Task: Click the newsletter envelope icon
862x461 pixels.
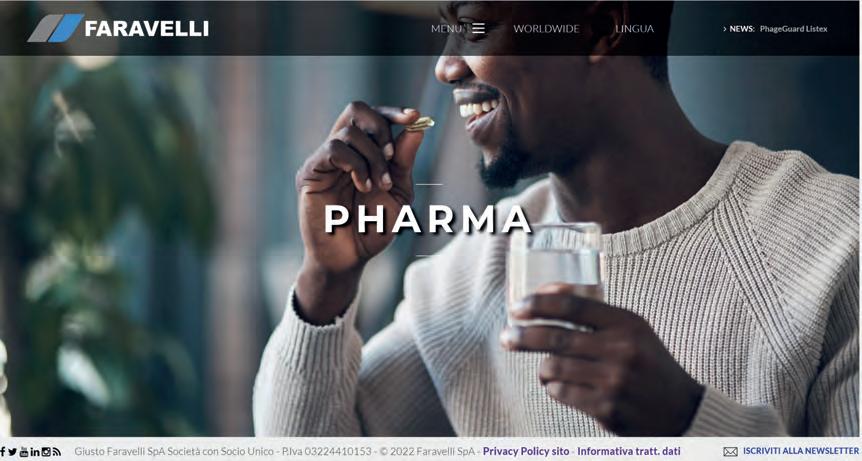Action: [730, 452]
